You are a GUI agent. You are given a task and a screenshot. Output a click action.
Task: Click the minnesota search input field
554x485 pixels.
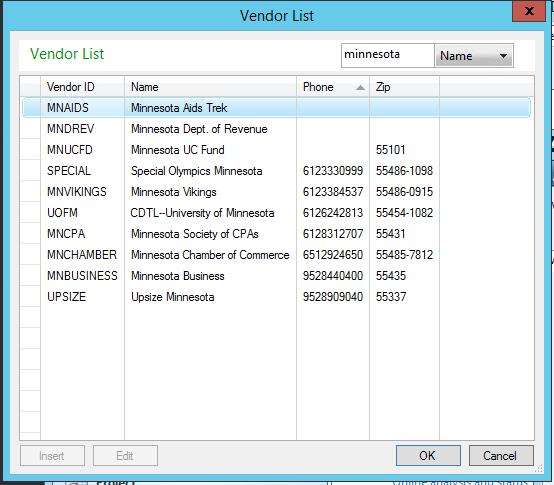(387, 55)
